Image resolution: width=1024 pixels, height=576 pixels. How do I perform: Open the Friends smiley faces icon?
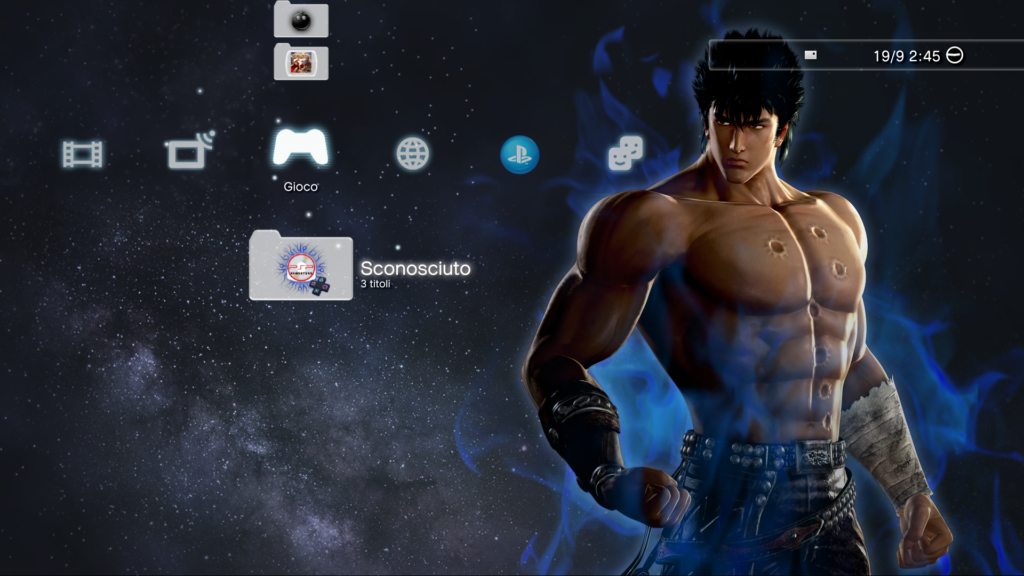click(626, 153)
